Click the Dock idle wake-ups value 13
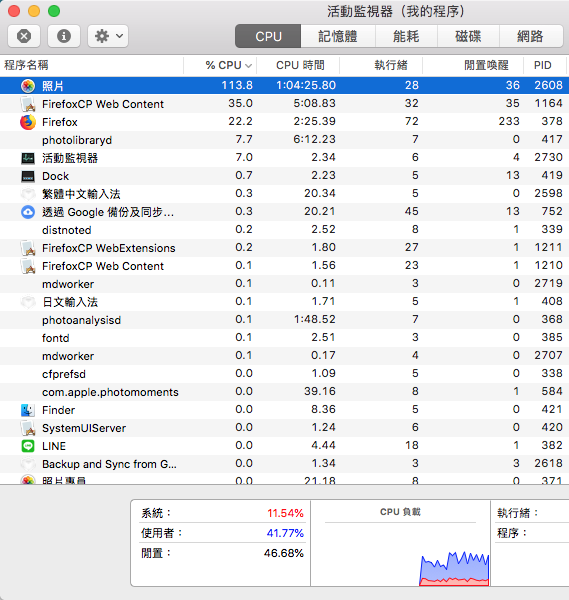Screen dimensions: 569x600 pyautogui.click(x=513, y=175)
